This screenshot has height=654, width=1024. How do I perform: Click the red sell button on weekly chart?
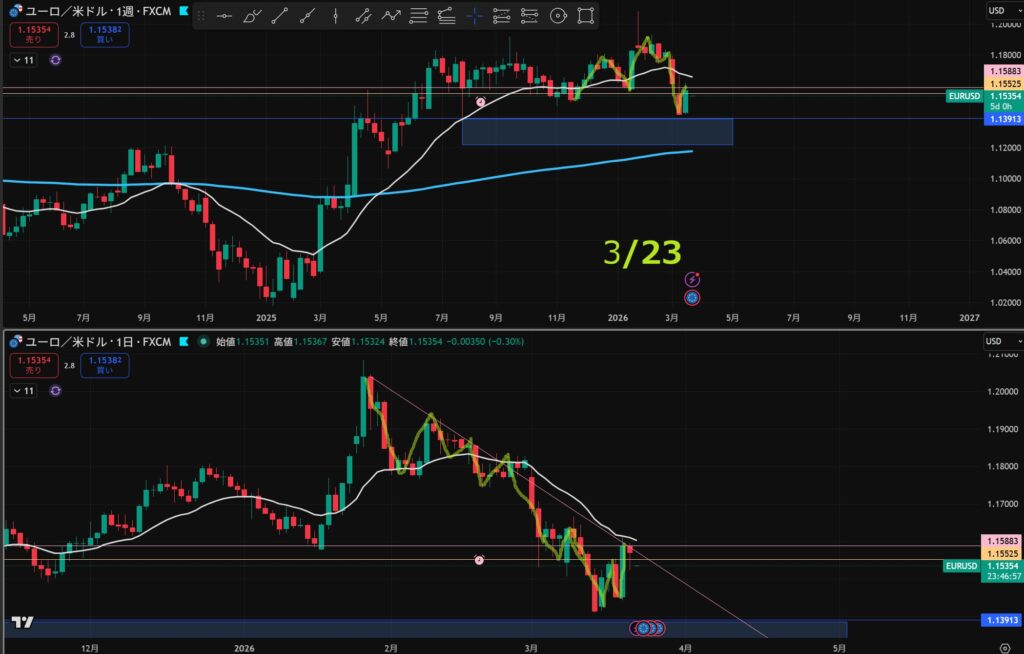[x=33, y=35]
